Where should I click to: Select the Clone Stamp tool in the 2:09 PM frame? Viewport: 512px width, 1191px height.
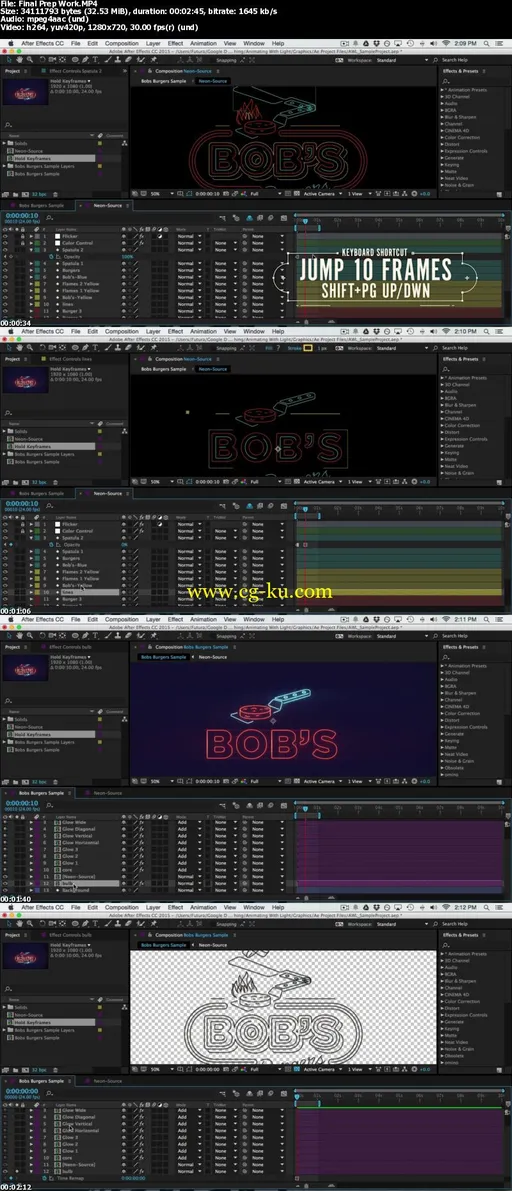coord(118,59)
